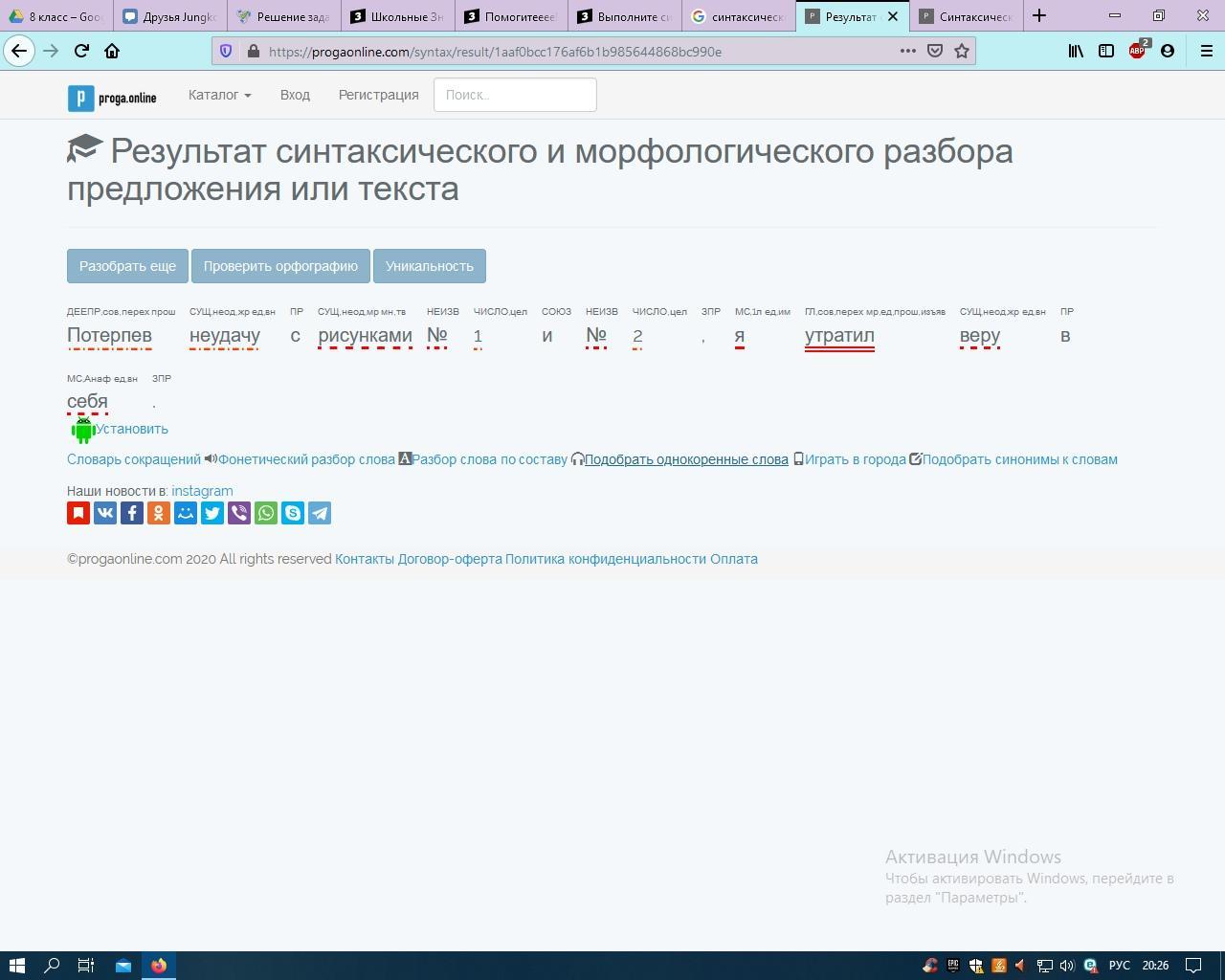Share via the WhatsApp icon
1225x980 pixels.
pos(266,513)
